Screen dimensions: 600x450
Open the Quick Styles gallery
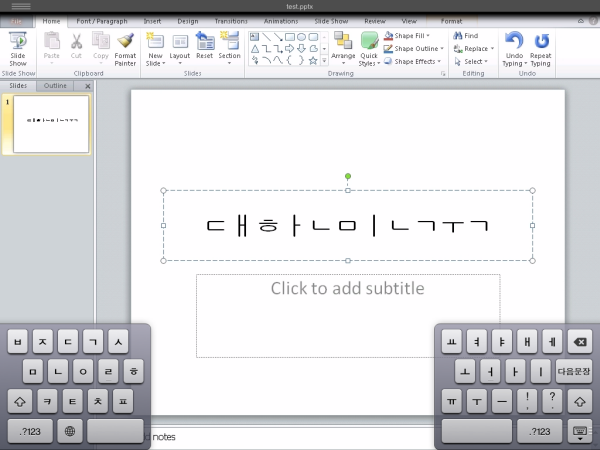click(x=369, y=49)
